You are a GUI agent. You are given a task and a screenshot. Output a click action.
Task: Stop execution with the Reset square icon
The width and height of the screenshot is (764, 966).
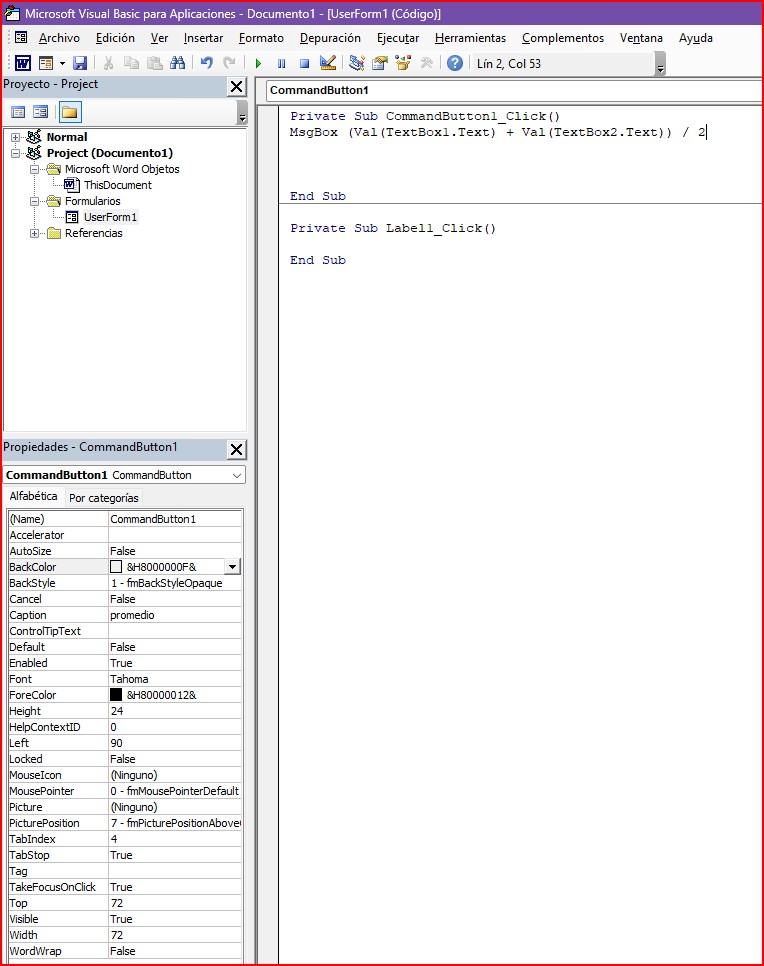tap(304, 63)
